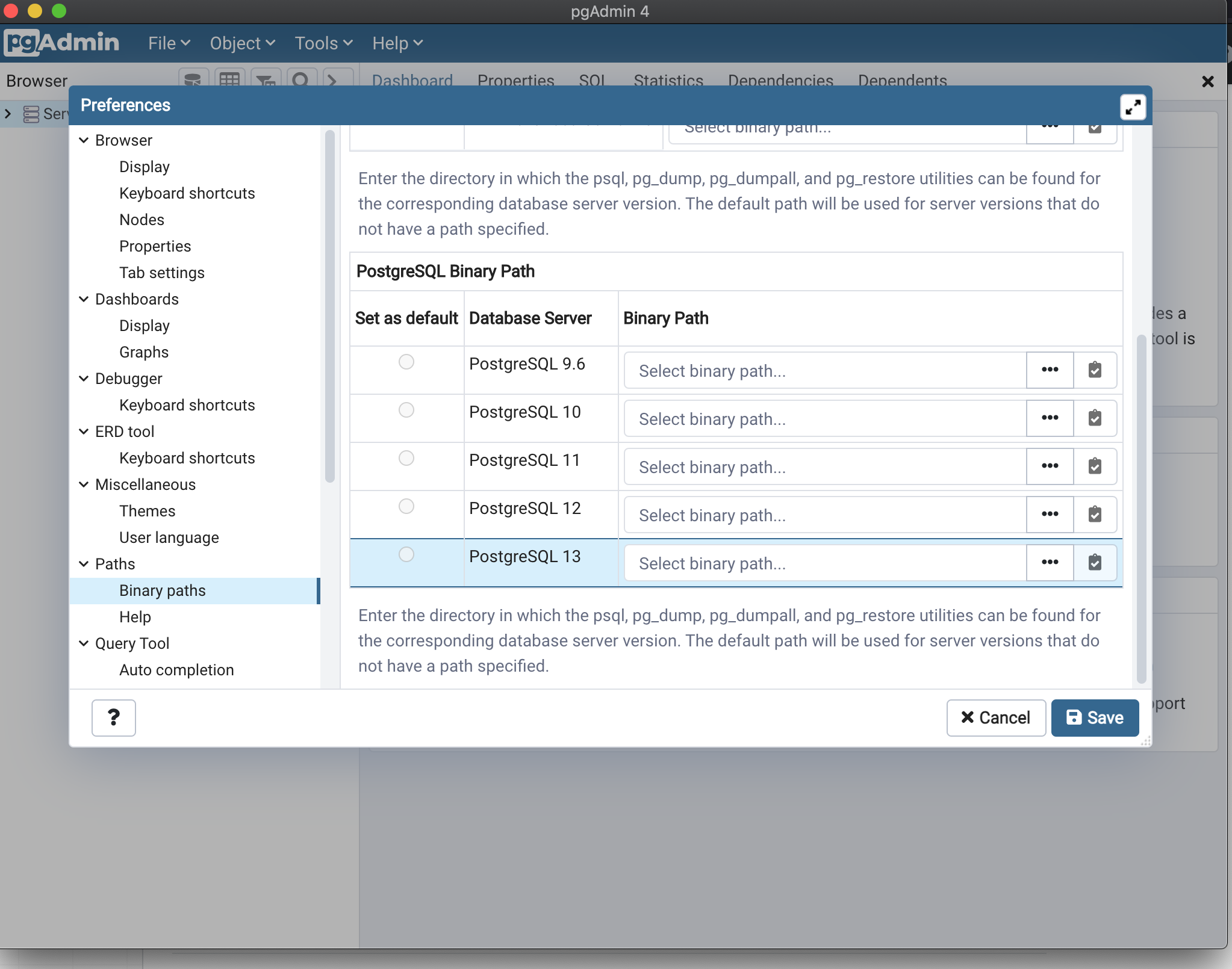Save the preferences
The height and width of the screenshot is (969, 1232).
1094,717
